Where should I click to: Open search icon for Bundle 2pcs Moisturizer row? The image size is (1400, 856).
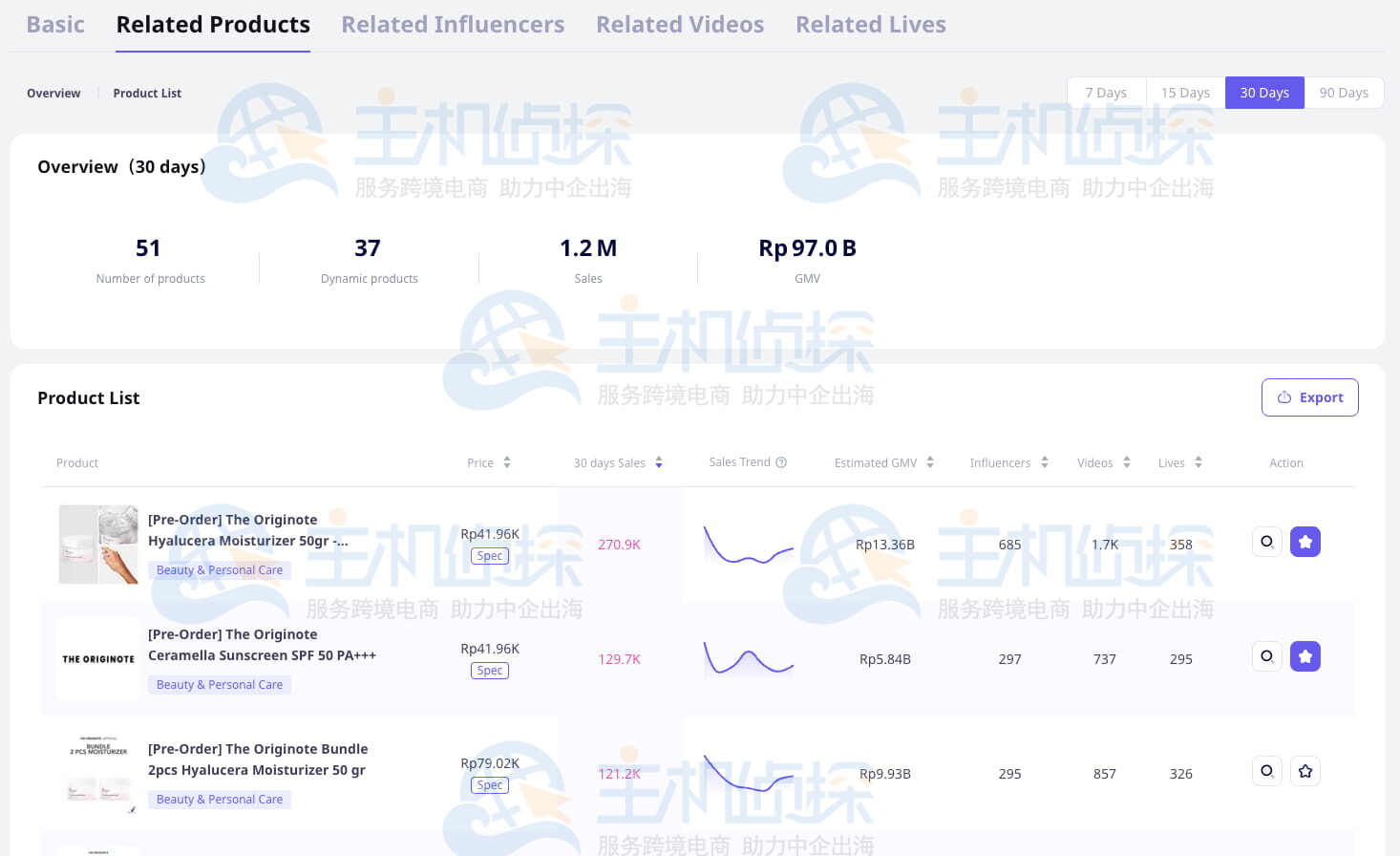[1266, 771]
